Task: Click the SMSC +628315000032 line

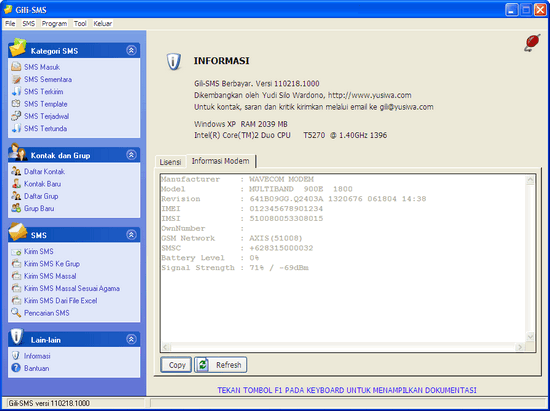Action: (237, 248)
